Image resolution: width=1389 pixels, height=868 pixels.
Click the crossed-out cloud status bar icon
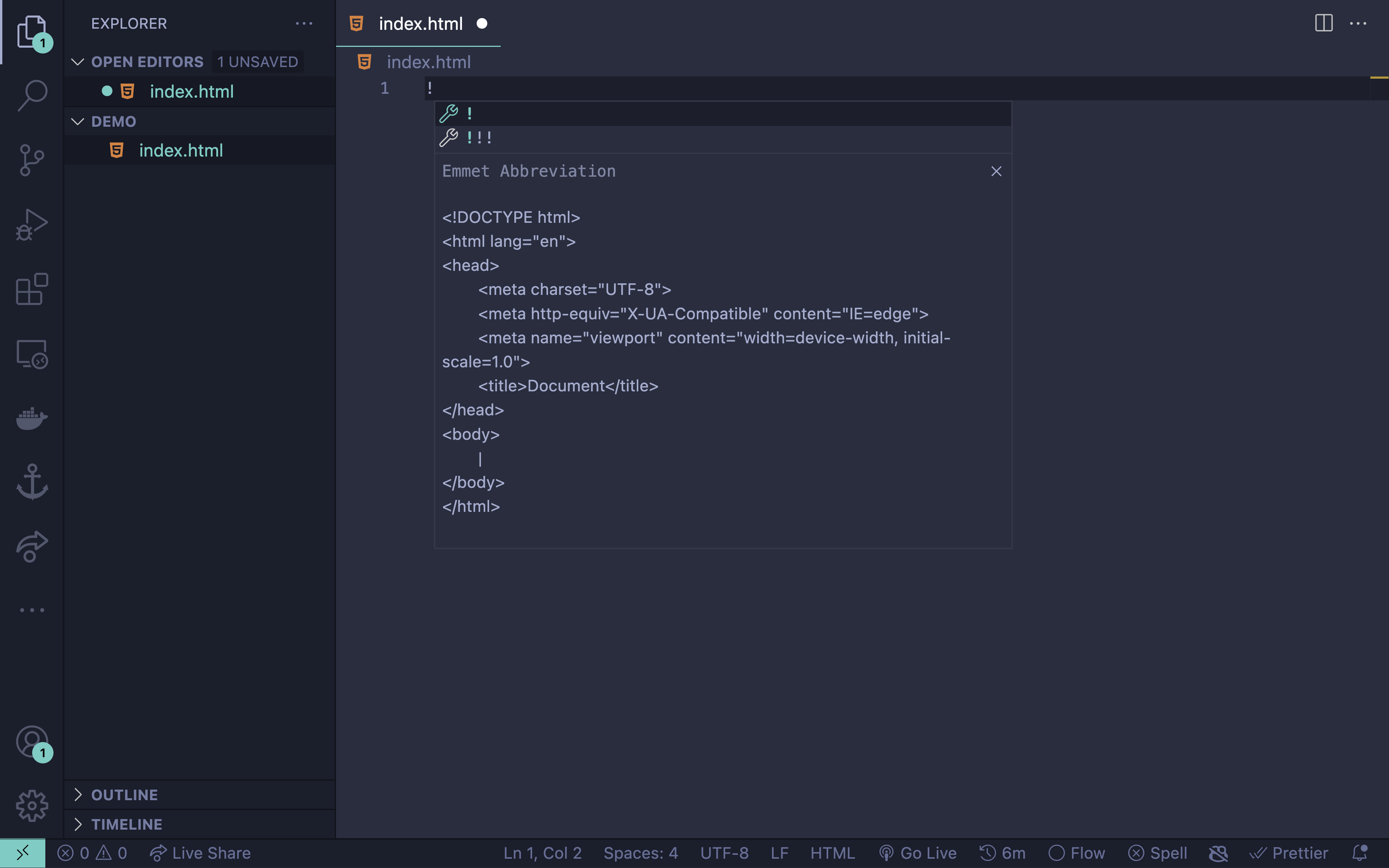pyautogui.click(x=1218, y=853)
